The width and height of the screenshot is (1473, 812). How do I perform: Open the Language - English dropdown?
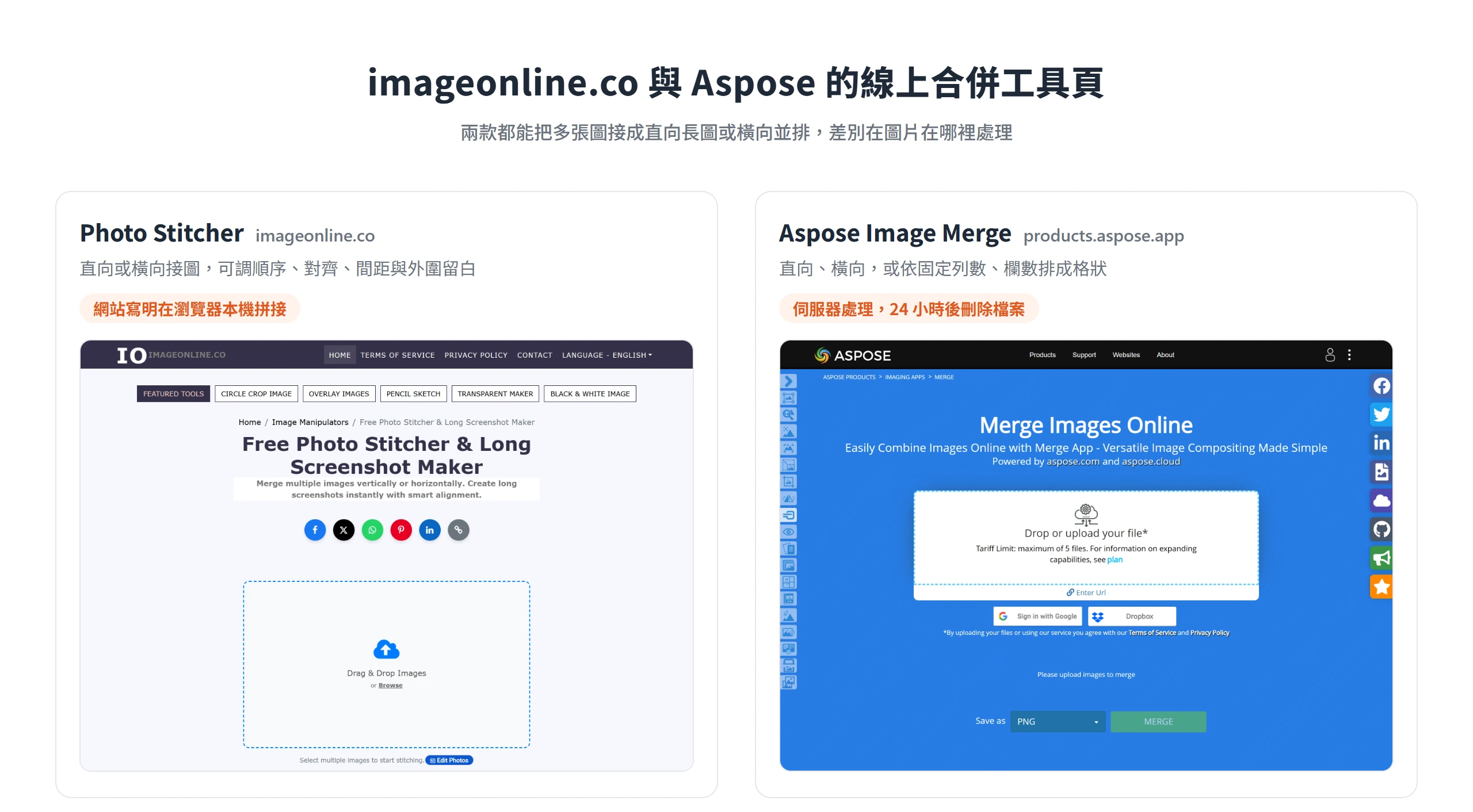click(607, 355)
